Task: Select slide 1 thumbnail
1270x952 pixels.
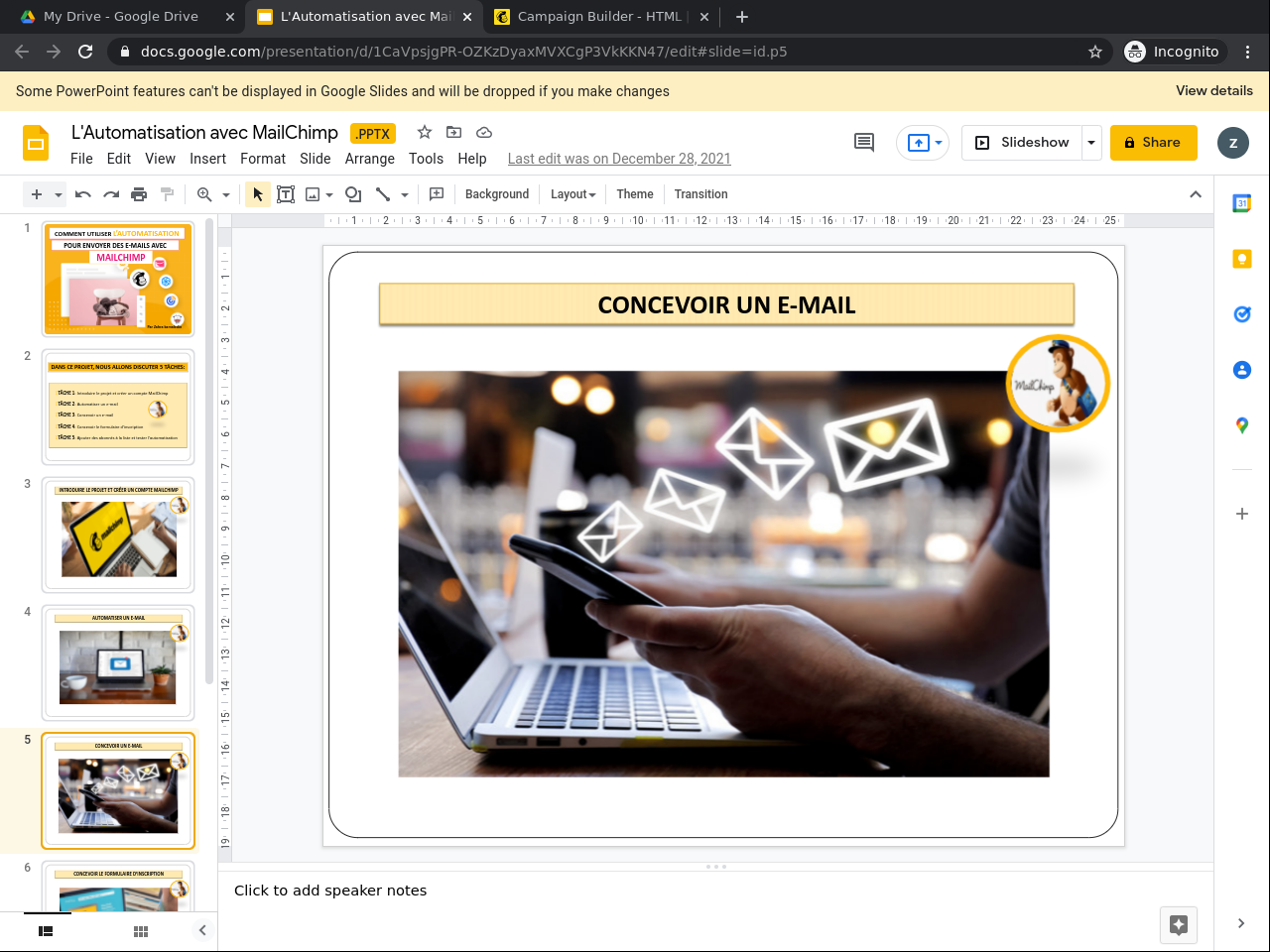Action: tap(118, 279)
